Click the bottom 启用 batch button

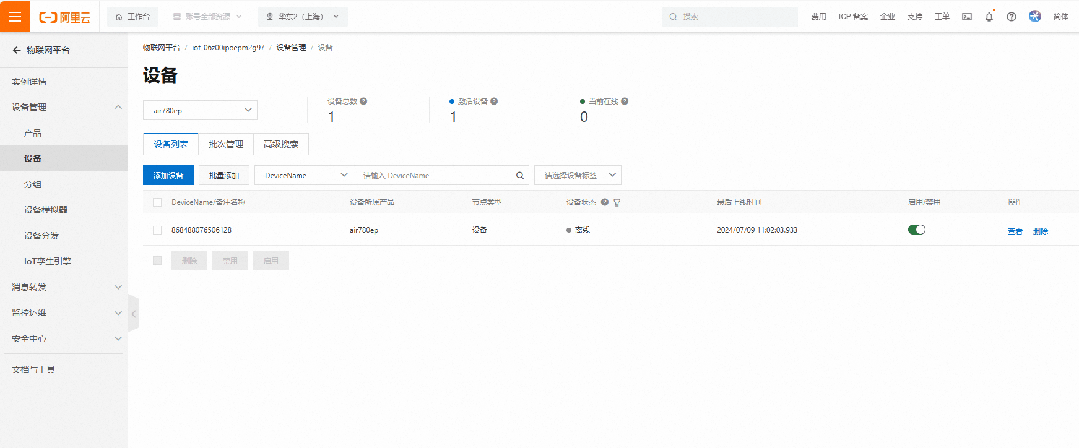[271, 261]
